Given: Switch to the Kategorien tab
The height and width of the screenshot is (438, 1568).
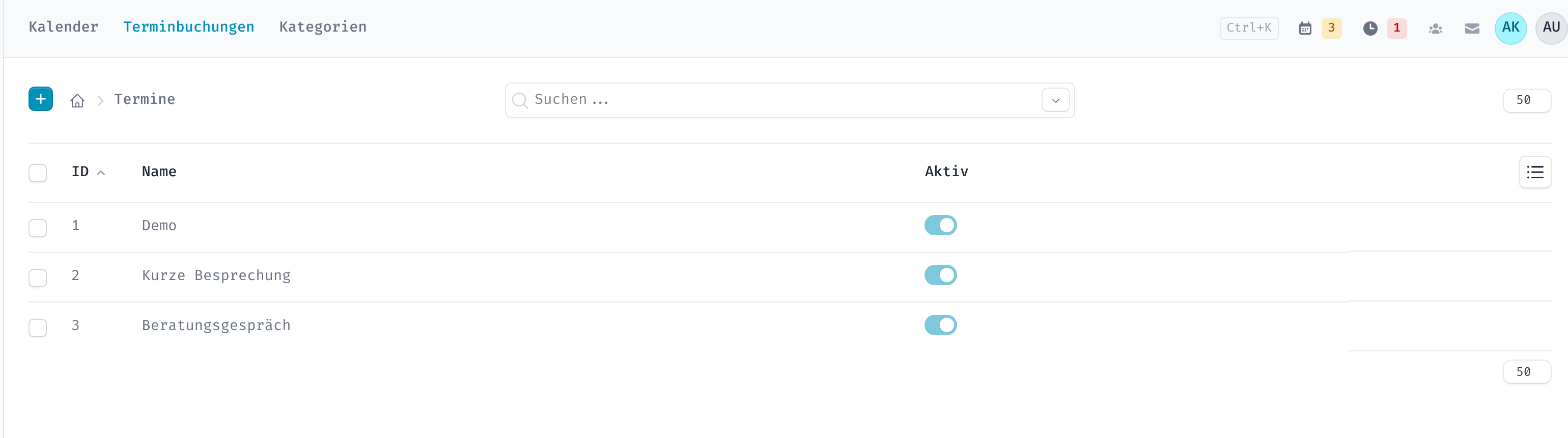Looking at the screenshot, I should (x=323, y=27).
